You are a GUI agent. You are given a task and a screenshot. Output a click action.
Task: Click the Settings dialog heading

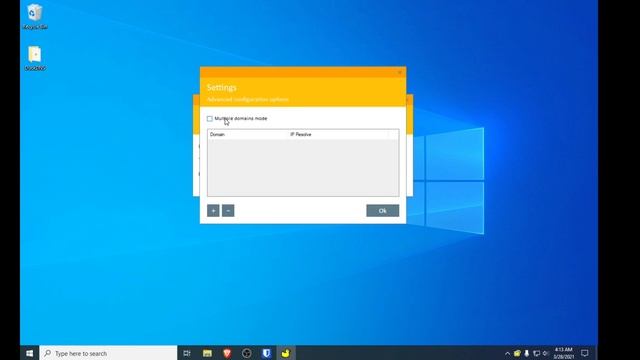click(222, 87)
